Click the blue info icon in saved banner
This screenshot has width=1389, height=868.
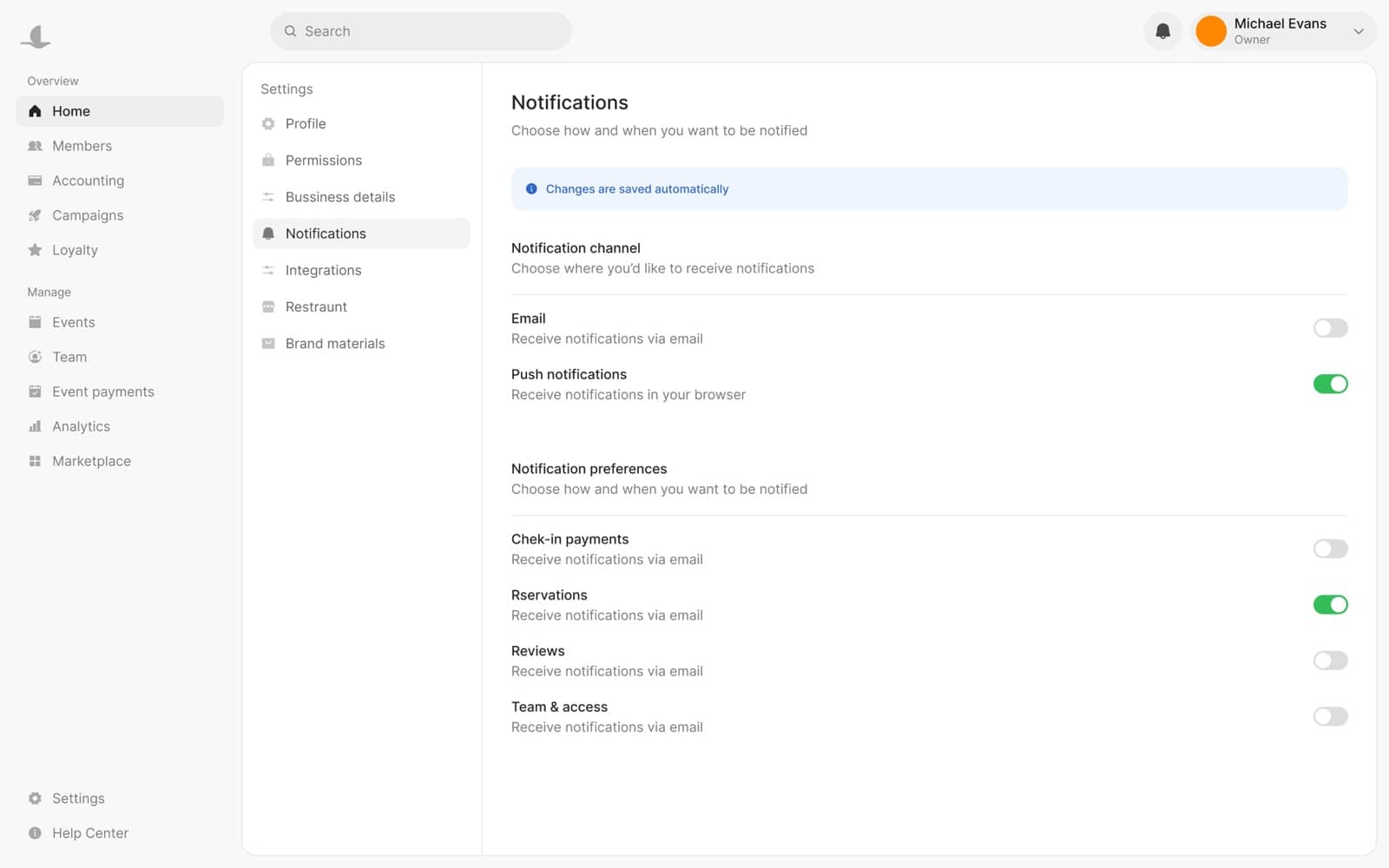(531, 188)
